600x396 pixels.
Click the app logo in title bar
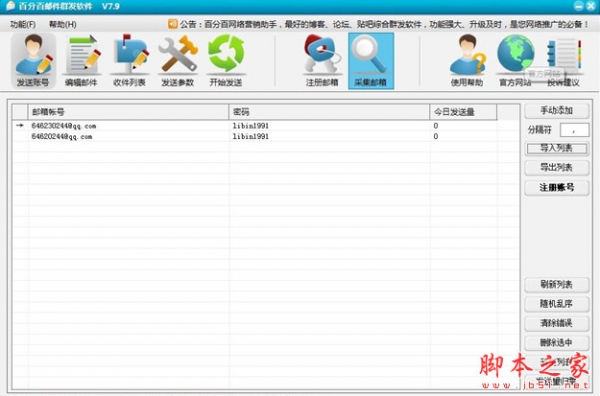point(10,6)
